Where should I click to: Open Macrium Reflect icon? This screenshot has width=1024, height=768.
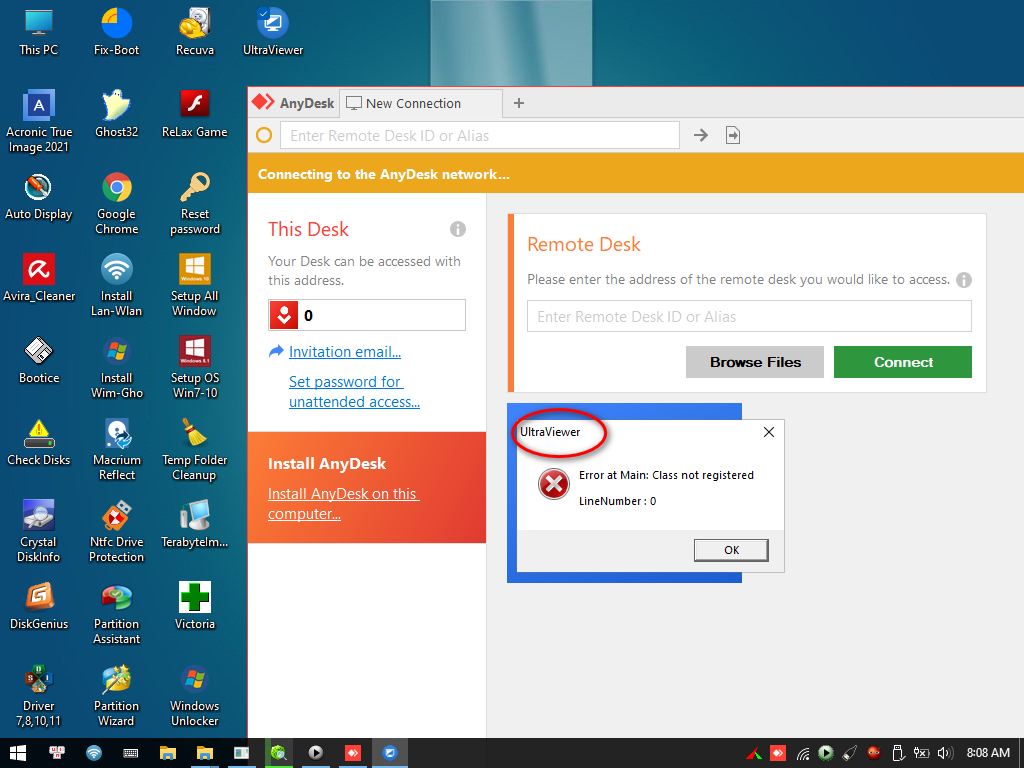pos(116,450)
